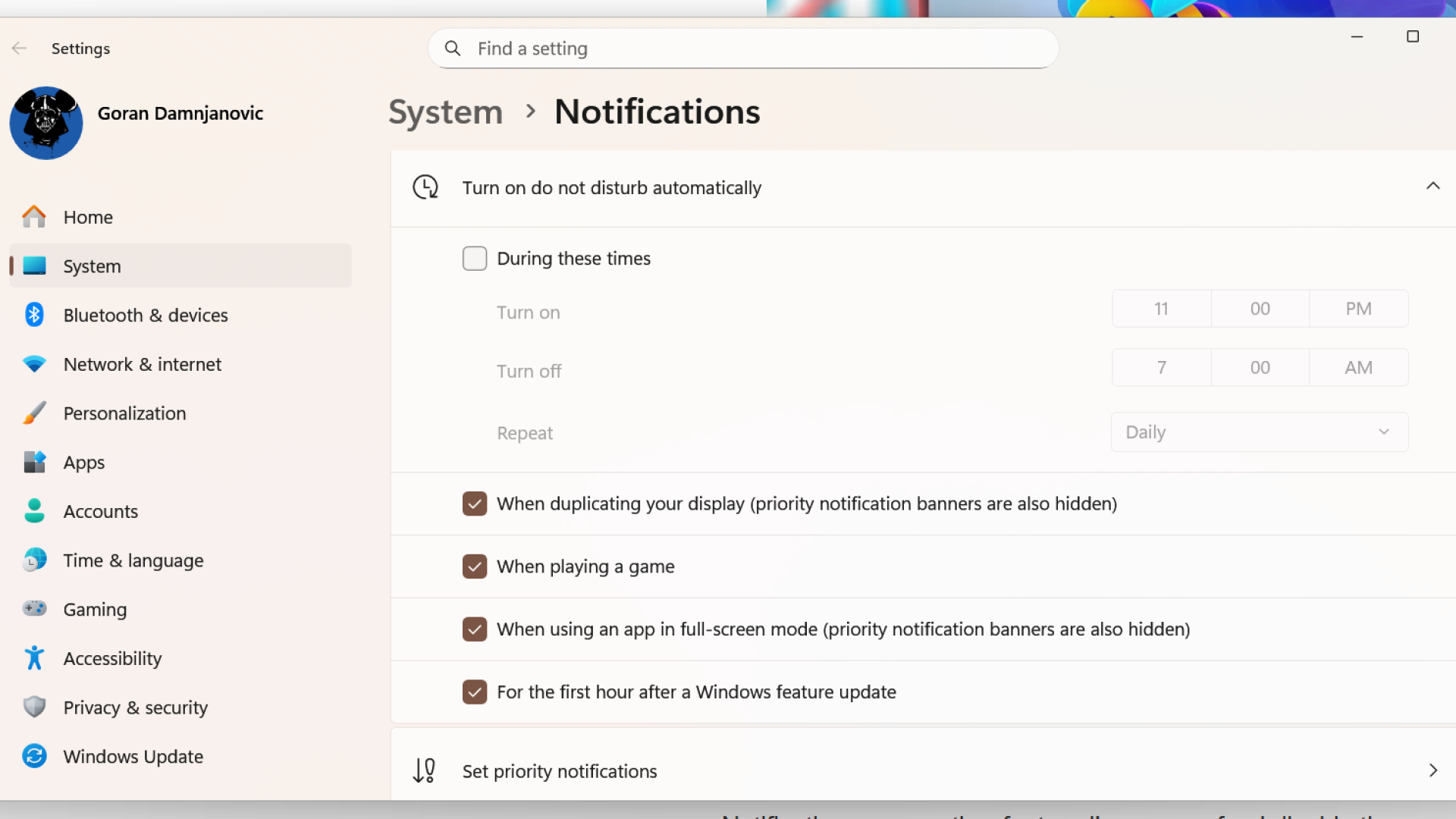This screenshot has width=1456, height=819.
Task: Go to System breadcrumb link
Action: [446, 112]
